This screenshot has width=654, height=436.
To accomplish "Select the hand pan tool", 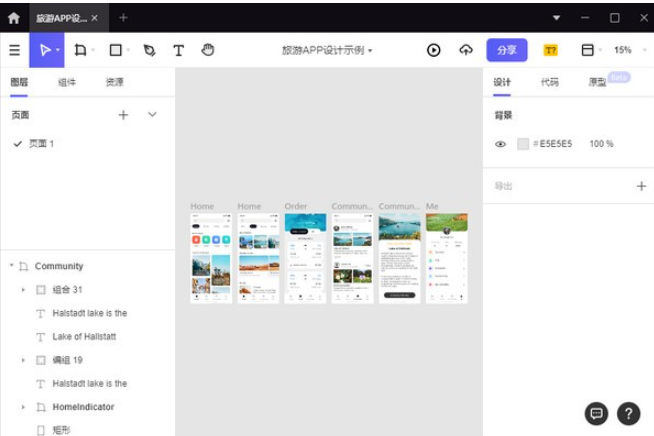I will [208, 50].
